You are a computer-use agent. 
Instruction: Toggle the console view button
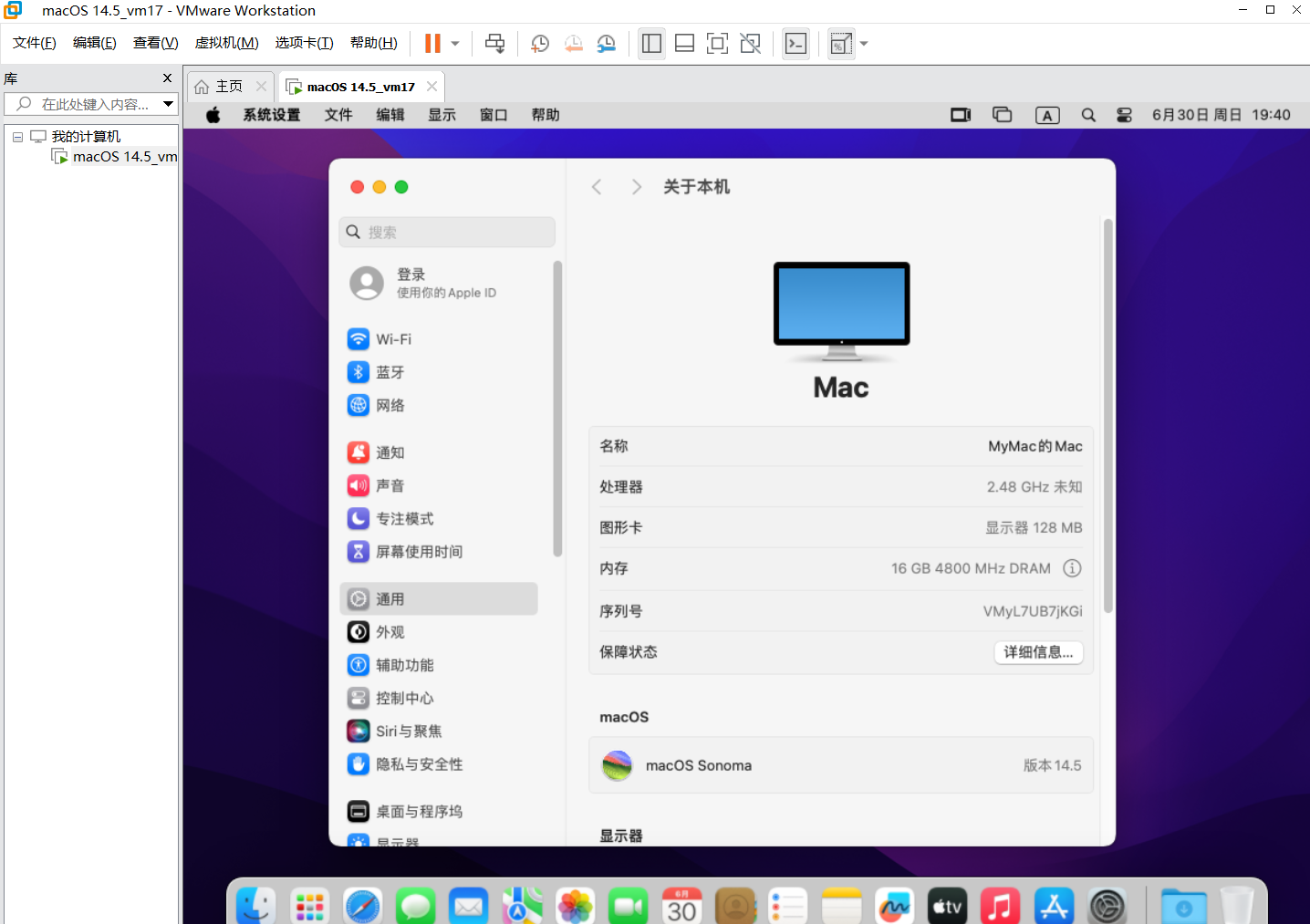tap(795, 44)
